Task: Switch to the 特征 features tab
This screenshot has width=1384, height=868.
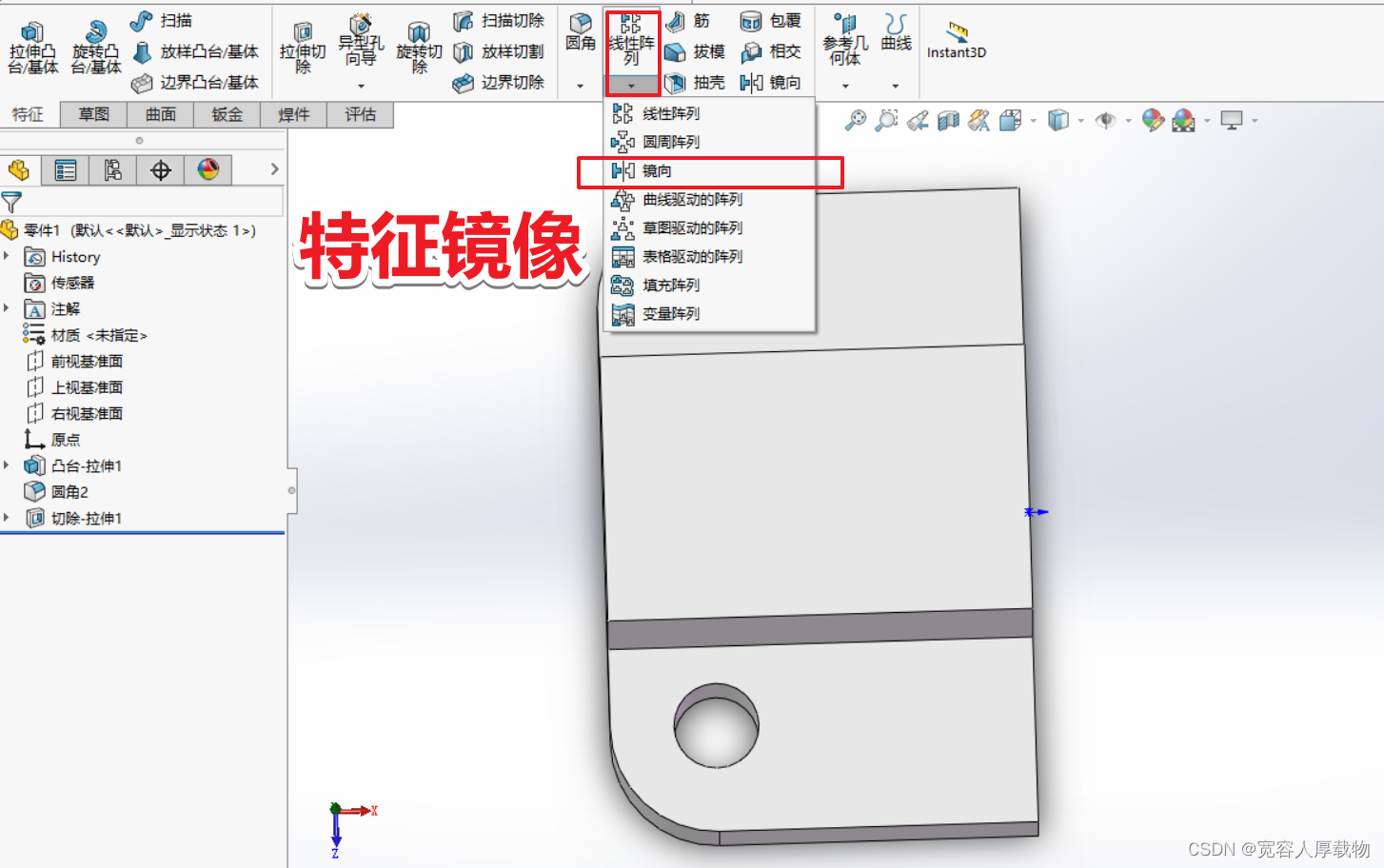Action: (28, 115)
